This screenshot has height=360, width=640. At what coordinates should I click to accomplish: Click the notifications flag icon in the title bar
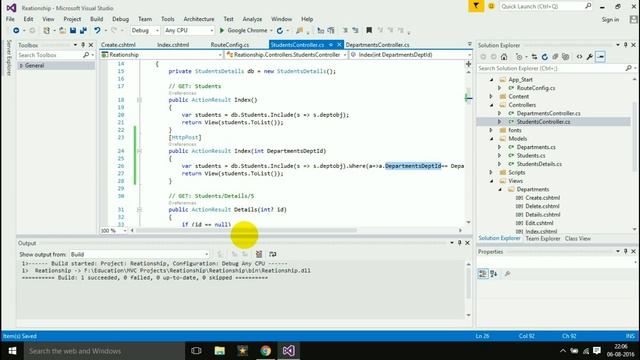coord(476,6)
